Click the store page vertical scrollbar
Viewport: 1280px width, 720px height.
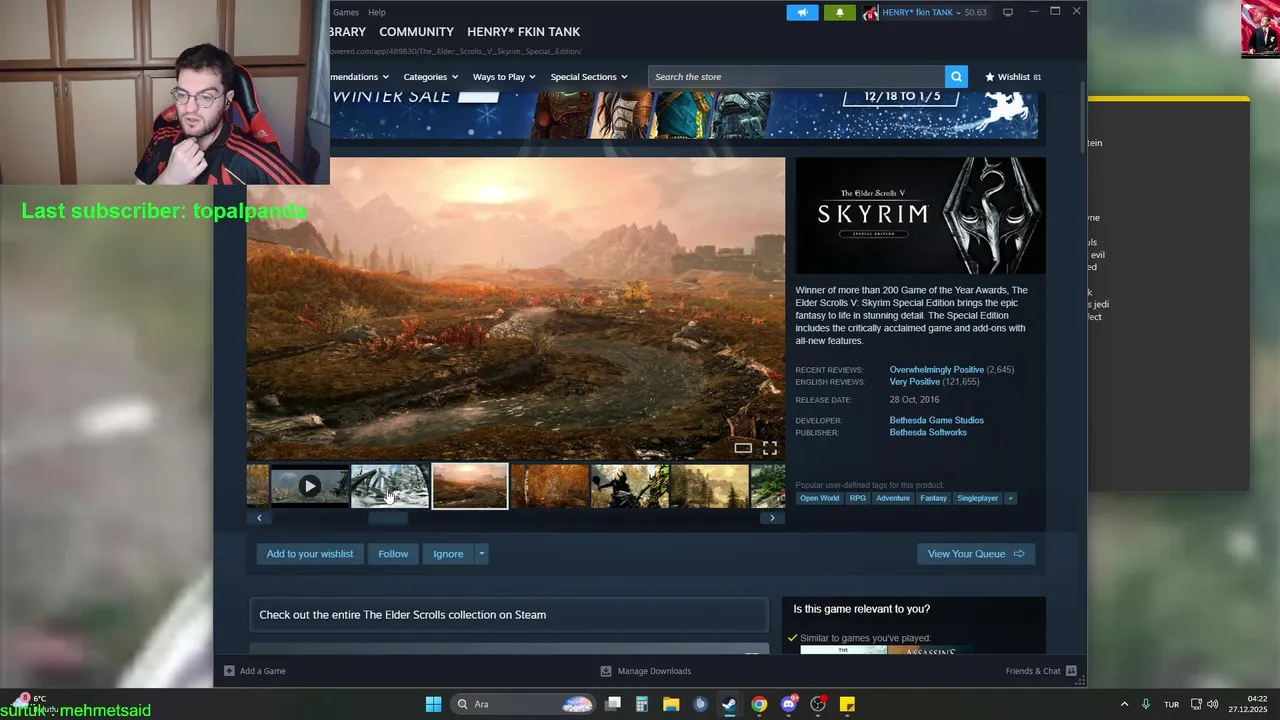coord(1082,120)
